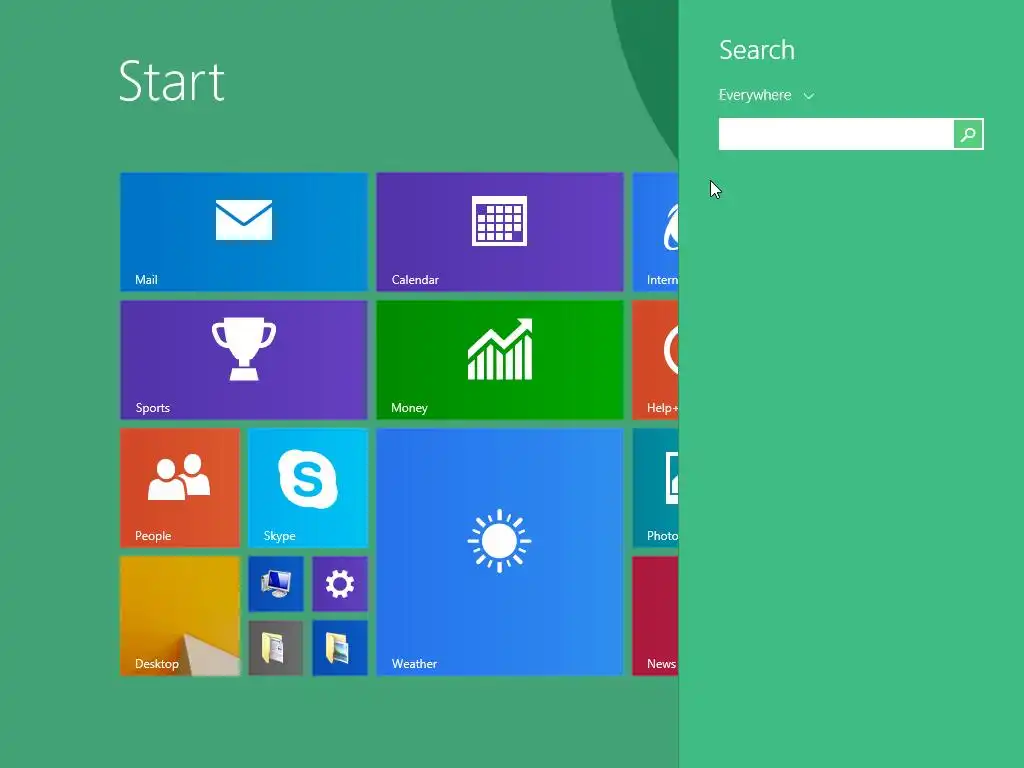Open the Internet Explorer tile
The image size is (1024, 768).
pos(655,232)
